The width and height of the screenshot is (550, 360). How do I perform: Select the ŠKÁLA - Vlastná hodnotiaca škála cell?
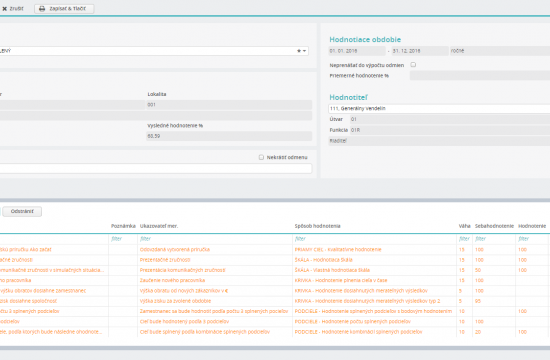pyautogui.click(x=374, y=270)
